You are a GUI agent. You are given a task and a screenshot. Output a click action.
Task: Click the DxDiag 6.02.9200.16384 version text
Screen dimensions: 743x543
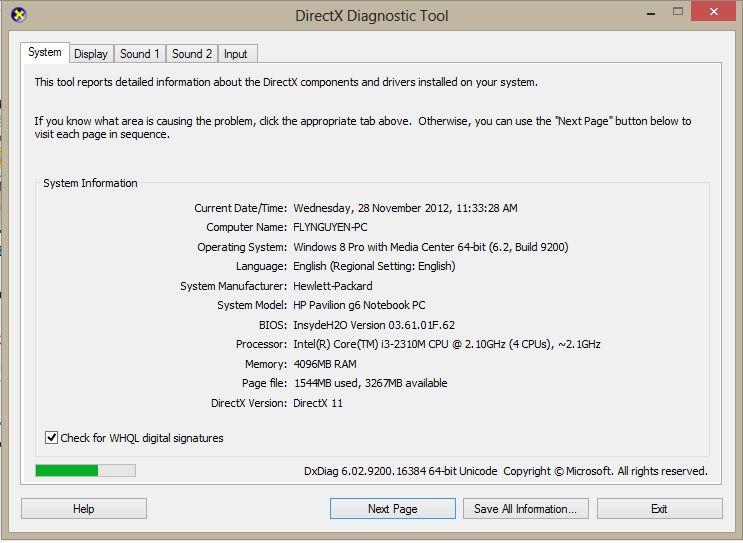(x=400, y=471)
